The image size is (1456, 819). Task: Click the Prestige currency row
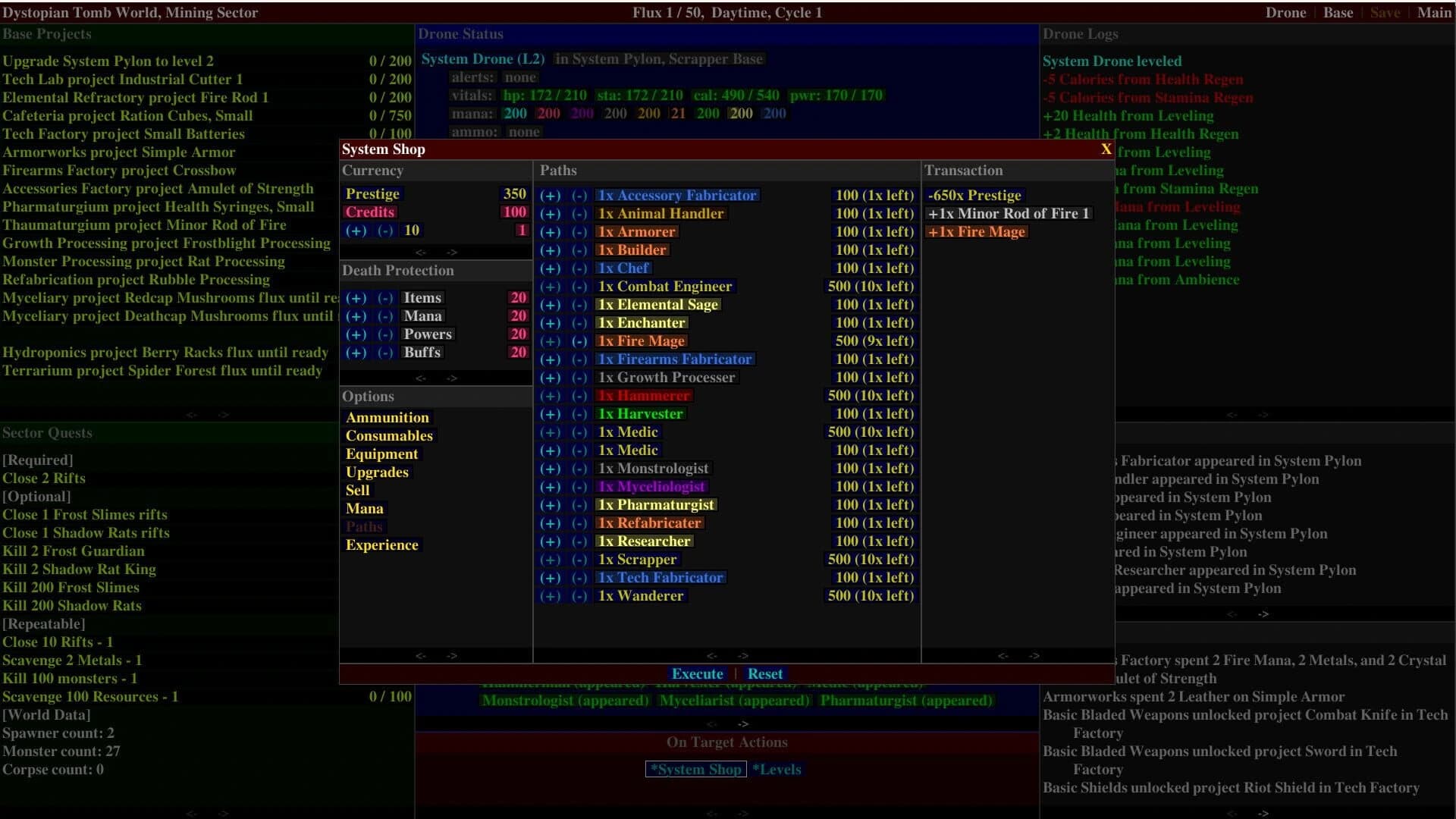click(436, 194)
